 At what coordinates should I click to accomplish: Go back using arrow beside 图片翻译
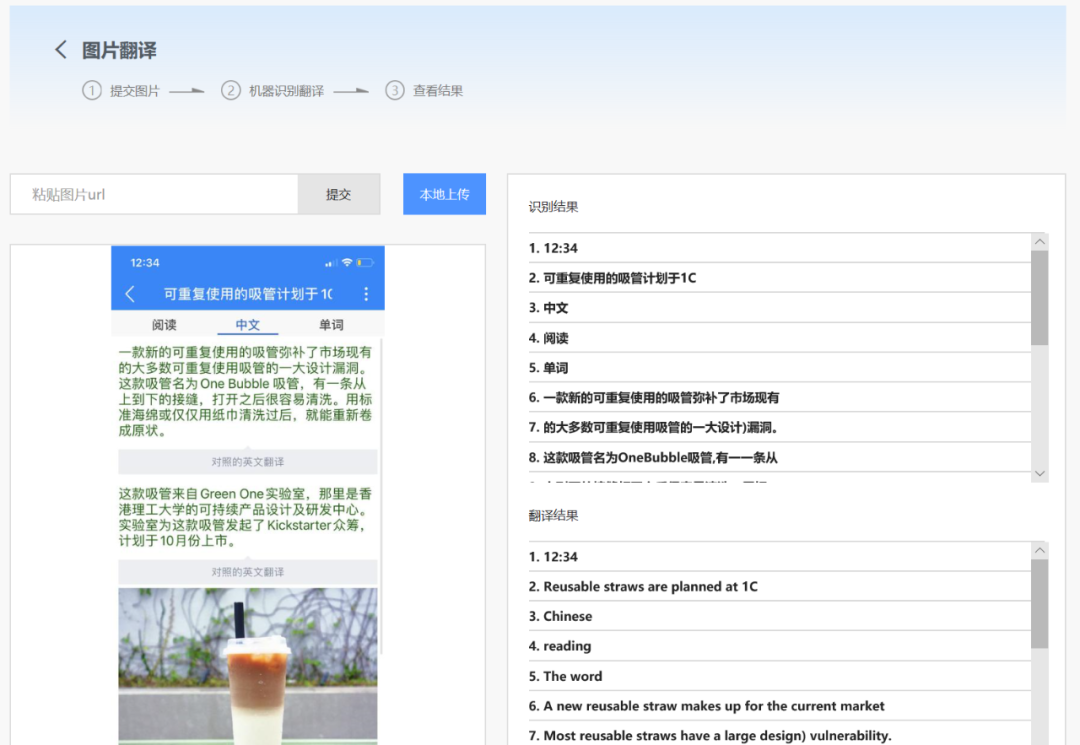click(x=61, y=50)
